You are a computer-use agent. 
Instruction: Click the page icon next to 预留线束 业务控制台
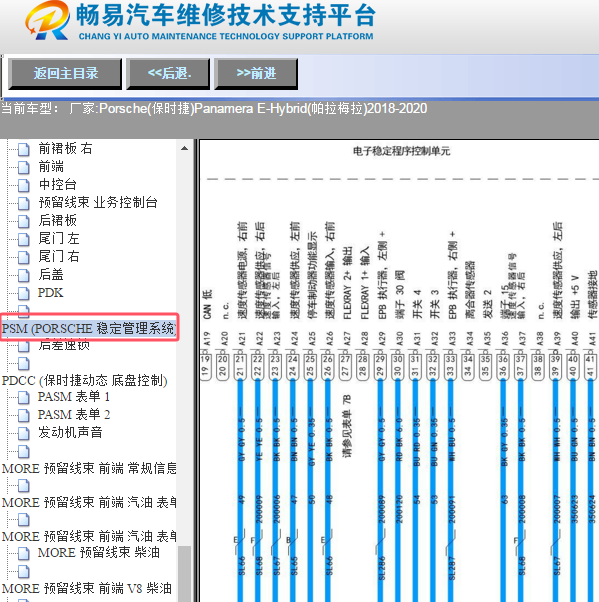[x=23, y=203]
